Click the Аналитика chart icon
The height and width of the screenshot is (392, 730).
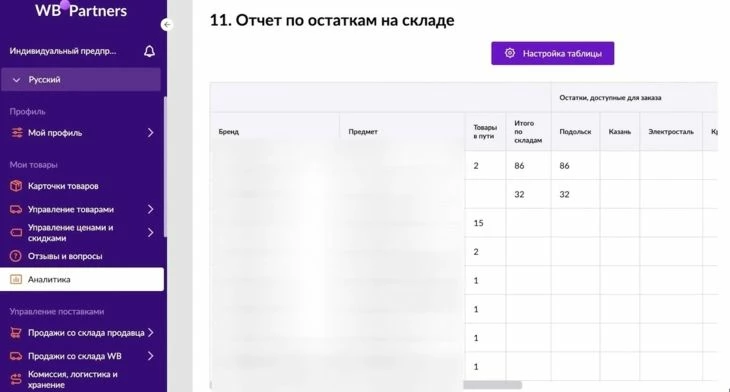pos(16,279)
